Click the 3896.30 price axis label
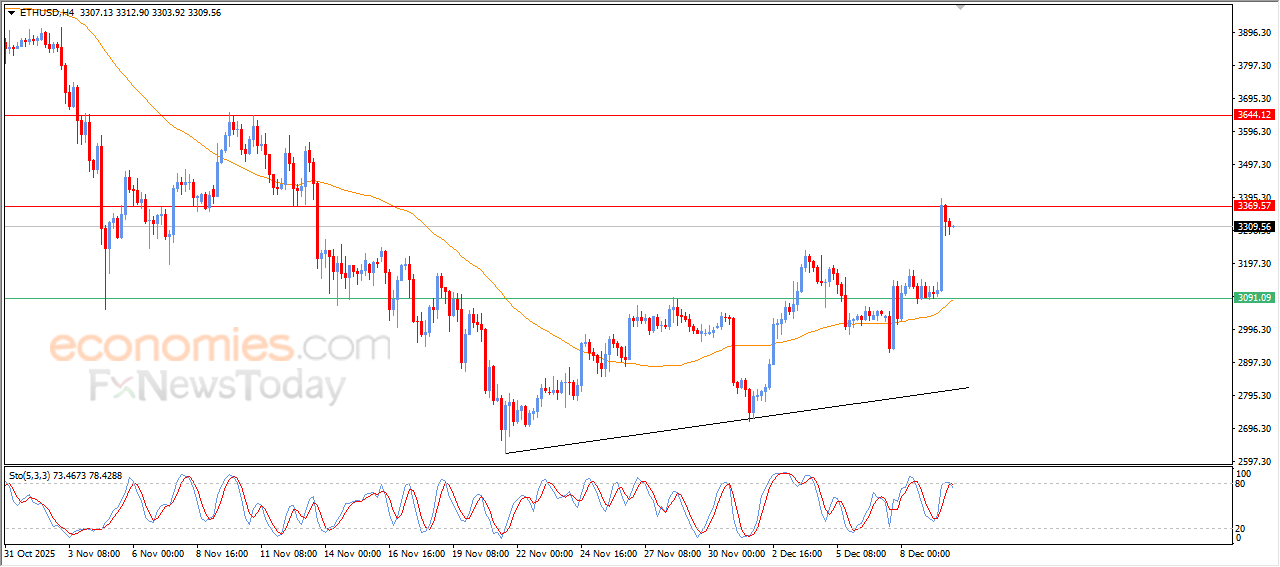This screenshot has height=567, width=1280. pyautogui.click(x=1254, y=33)
